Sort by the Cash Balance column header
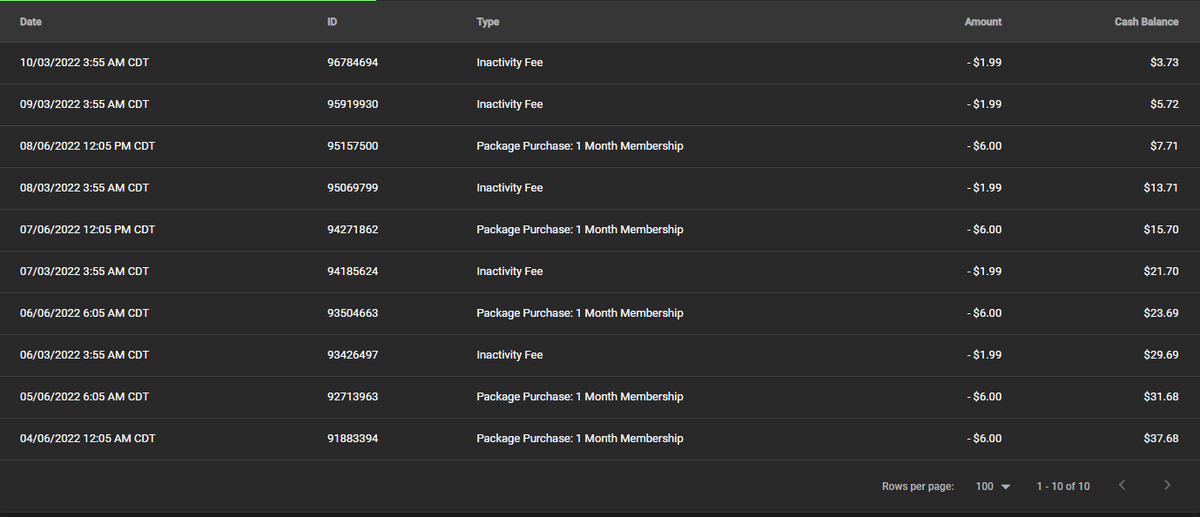The width and height of the screenshot is (1200, 517). pyautogui.click(x=1147, y=22)
